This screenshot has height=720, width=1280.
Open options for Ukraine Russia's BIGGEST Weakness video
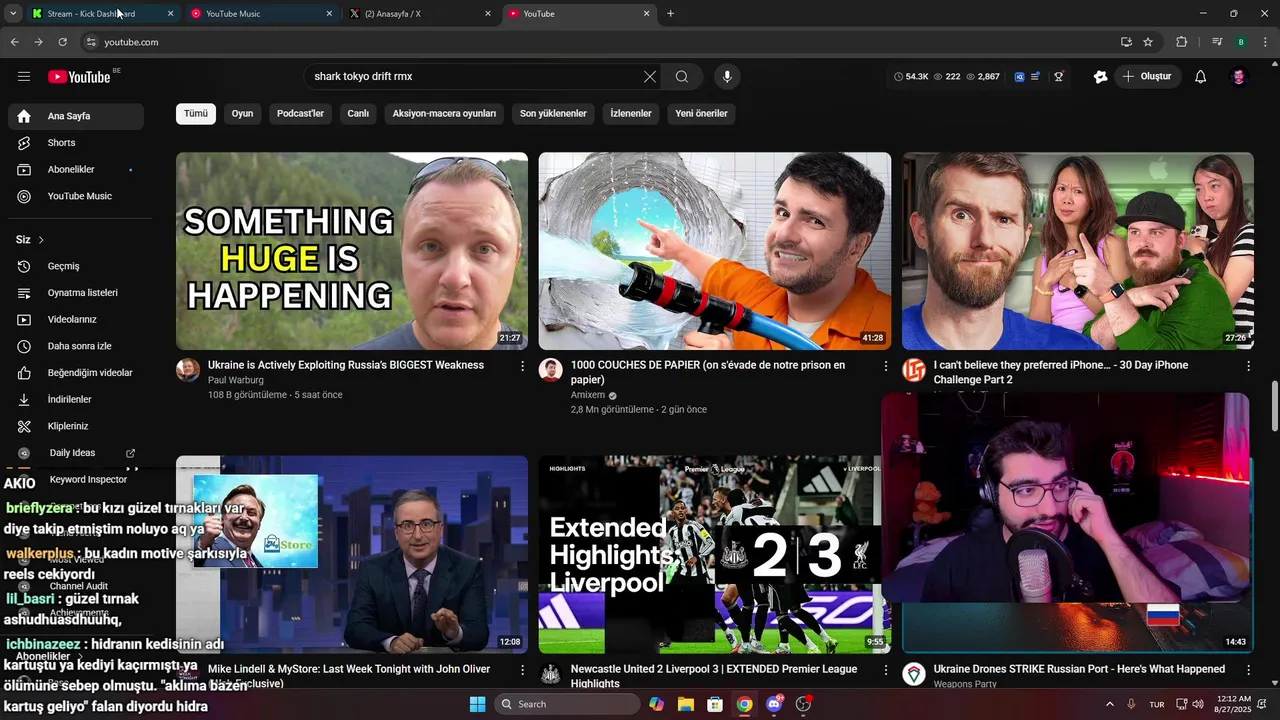(x=522, y=366)
